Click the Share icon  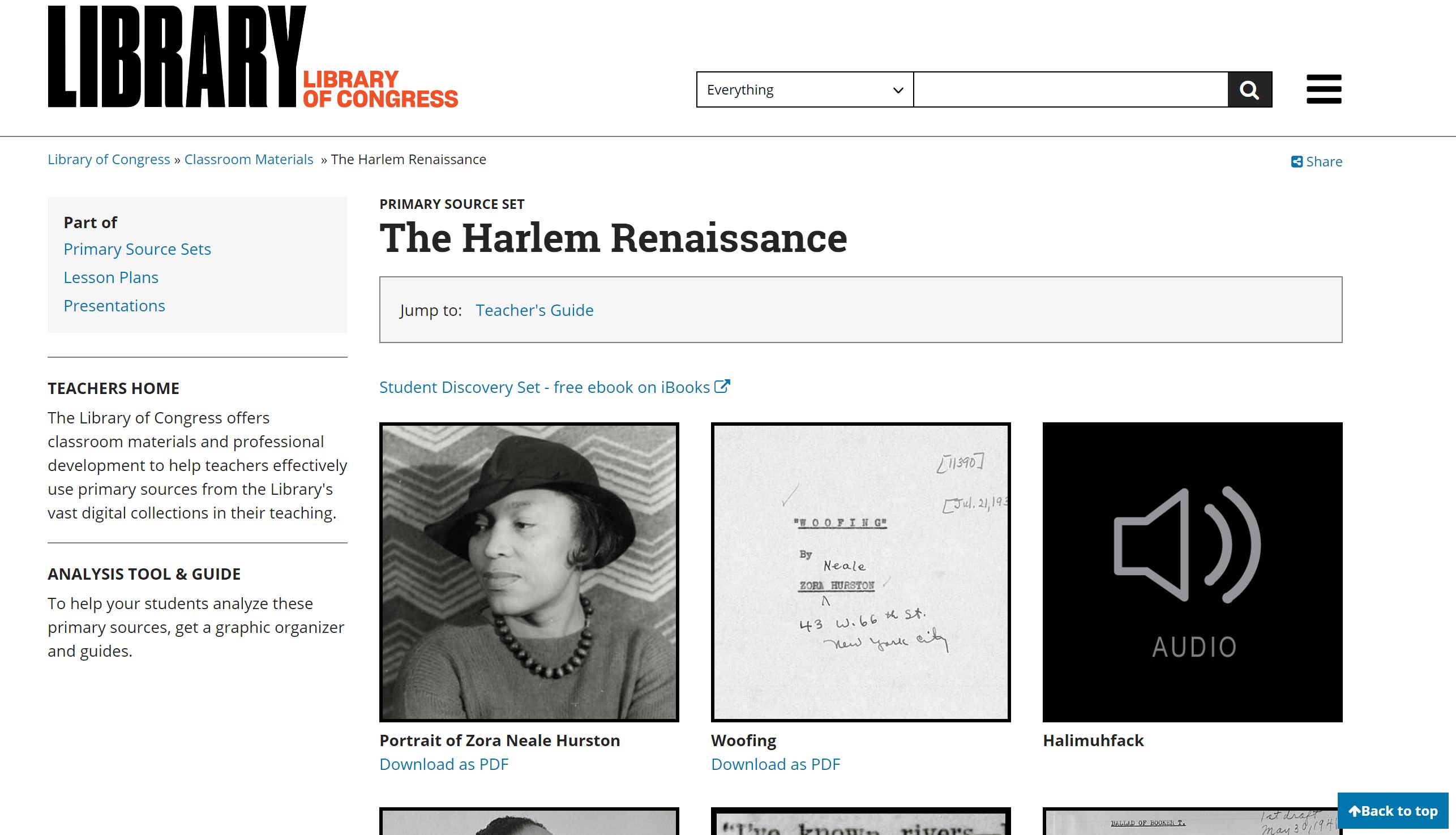tap(1296, 162)
